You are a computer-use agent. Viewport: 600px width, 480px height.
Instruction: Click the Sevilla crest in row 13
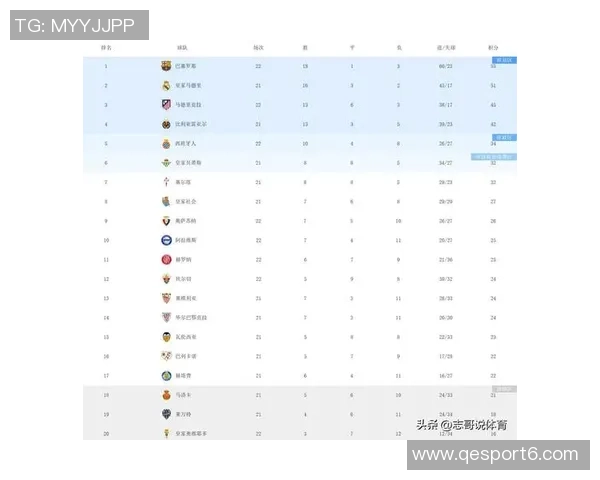click(166, 298)
